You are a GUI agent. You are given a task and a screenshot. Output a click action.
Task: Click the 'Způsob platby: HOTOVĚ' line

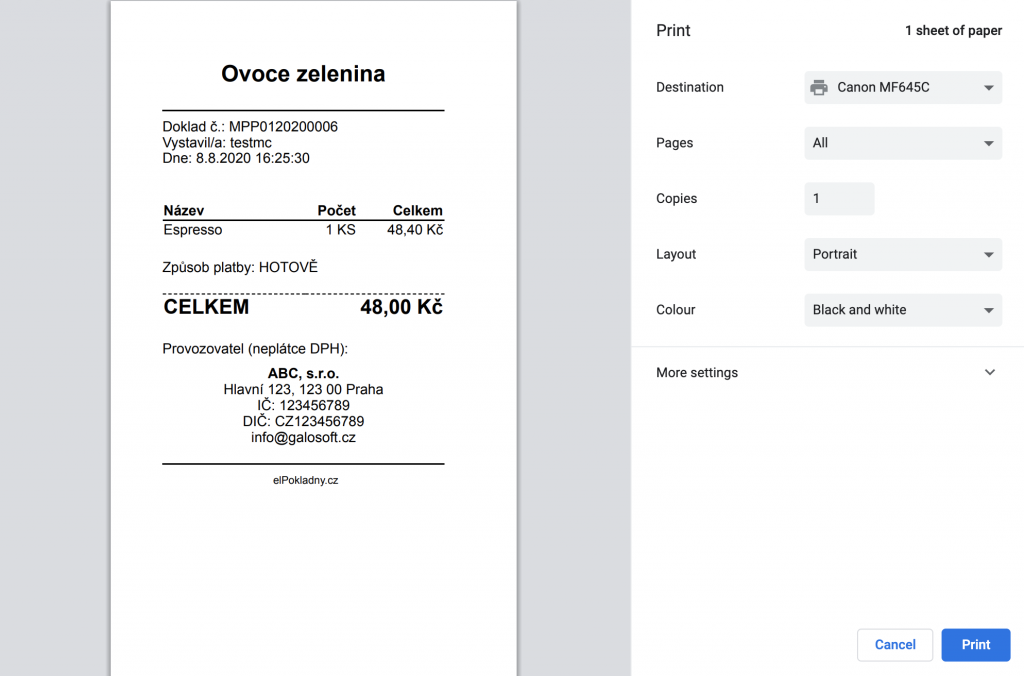pos(240,267)
